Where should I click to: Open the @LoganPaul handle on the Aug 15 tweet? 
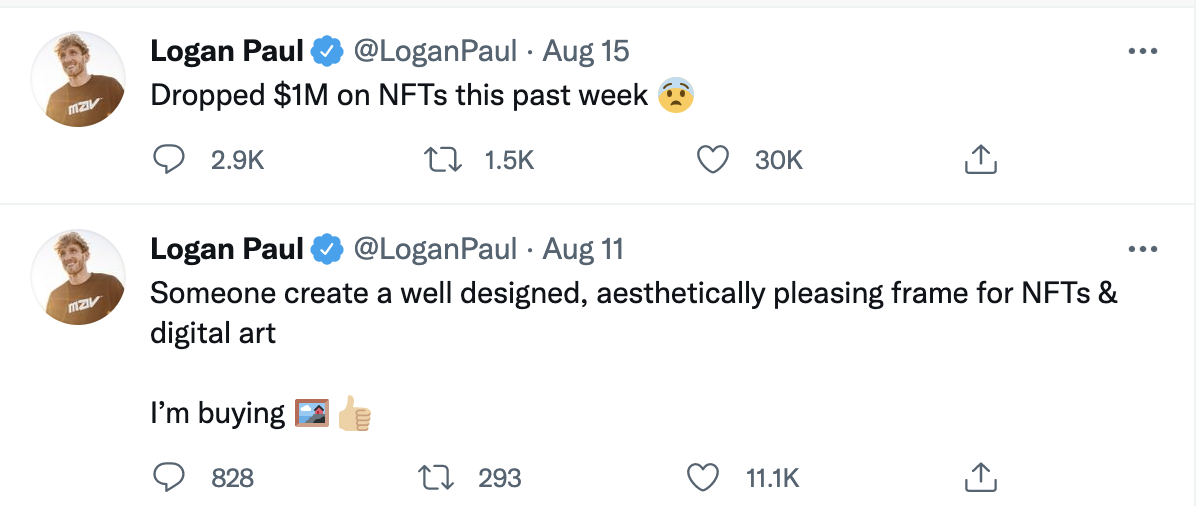coord(436,51)
